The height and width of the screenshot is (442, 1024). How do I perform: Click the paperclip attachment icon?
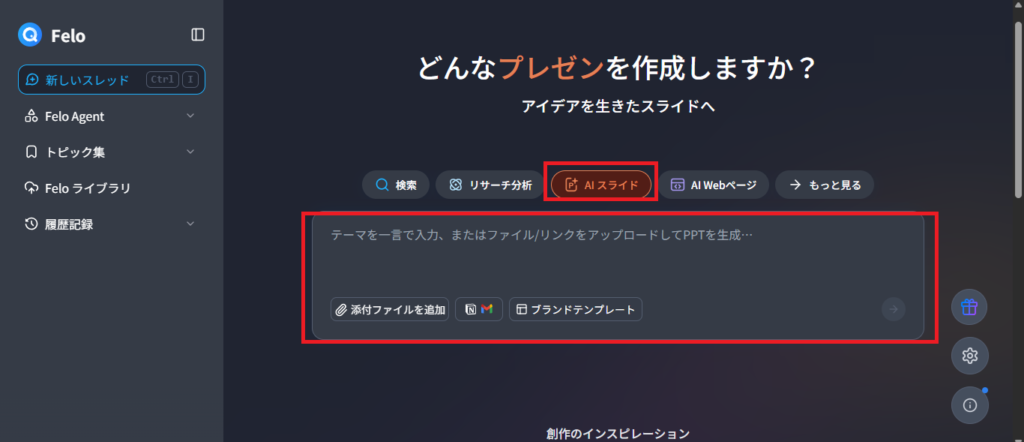coord(341,310)
